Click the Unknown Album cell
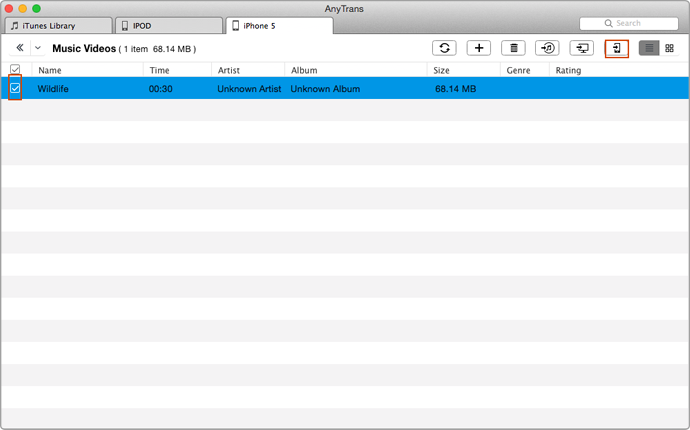Screen dimensions: 690x430 pyautogui.click(x=325, y=88)
